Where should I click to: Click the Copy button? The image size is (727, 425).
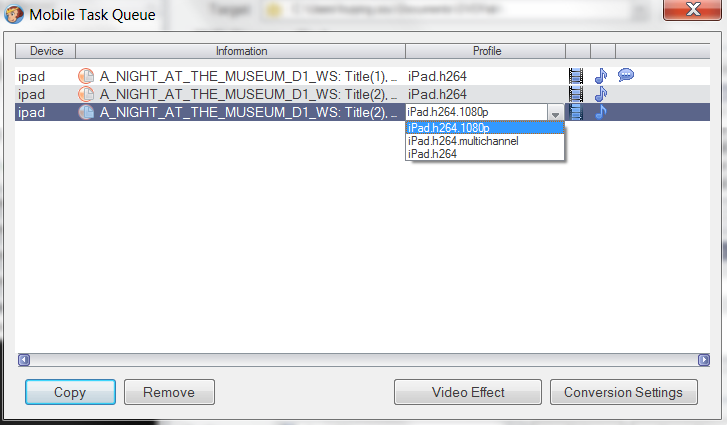coord(70,392)
